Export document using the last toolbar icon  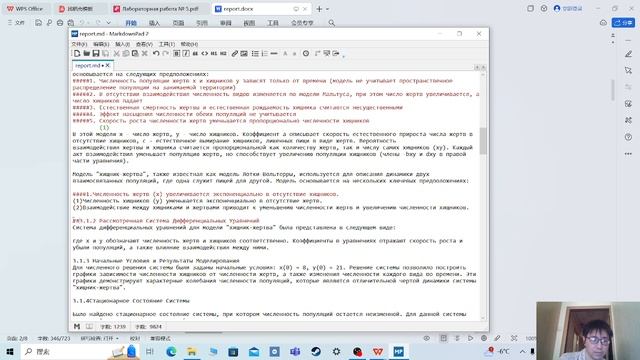tap(336, 53)
